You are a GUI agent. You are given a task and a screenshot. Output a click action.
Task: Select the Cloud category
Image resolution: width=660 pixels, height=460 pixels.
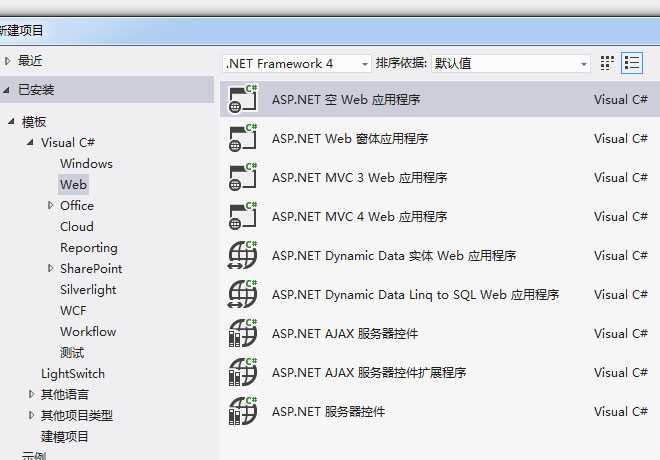[77, 226]
